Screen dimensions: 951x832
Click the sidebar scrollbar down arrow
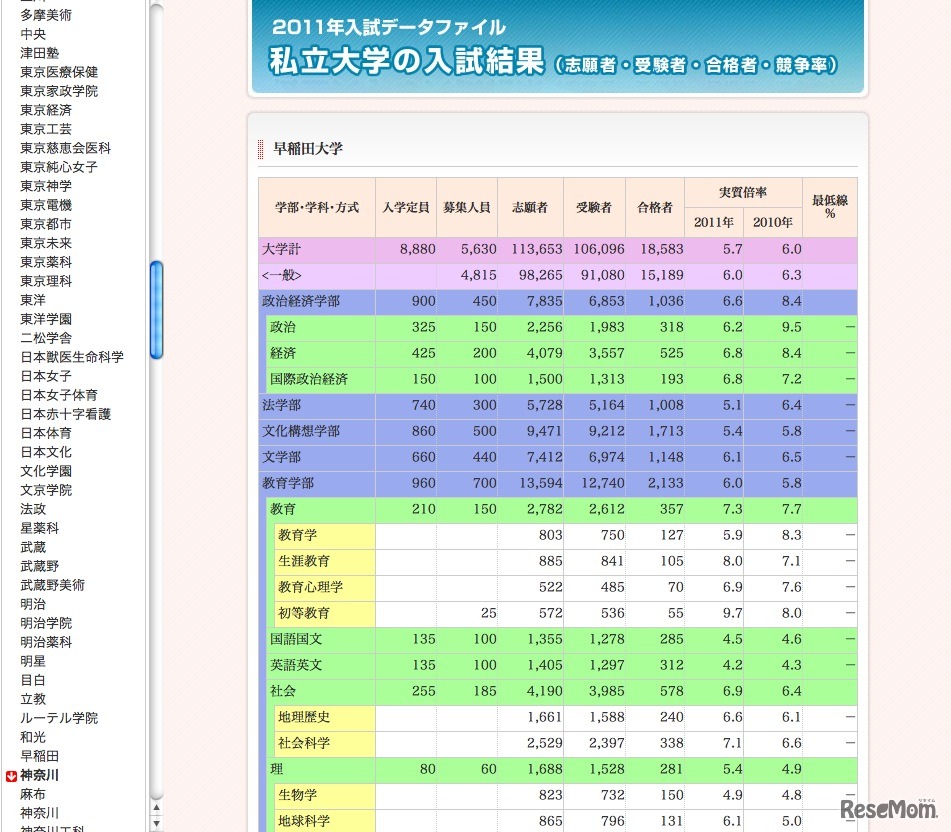click(x=156, y=822)
